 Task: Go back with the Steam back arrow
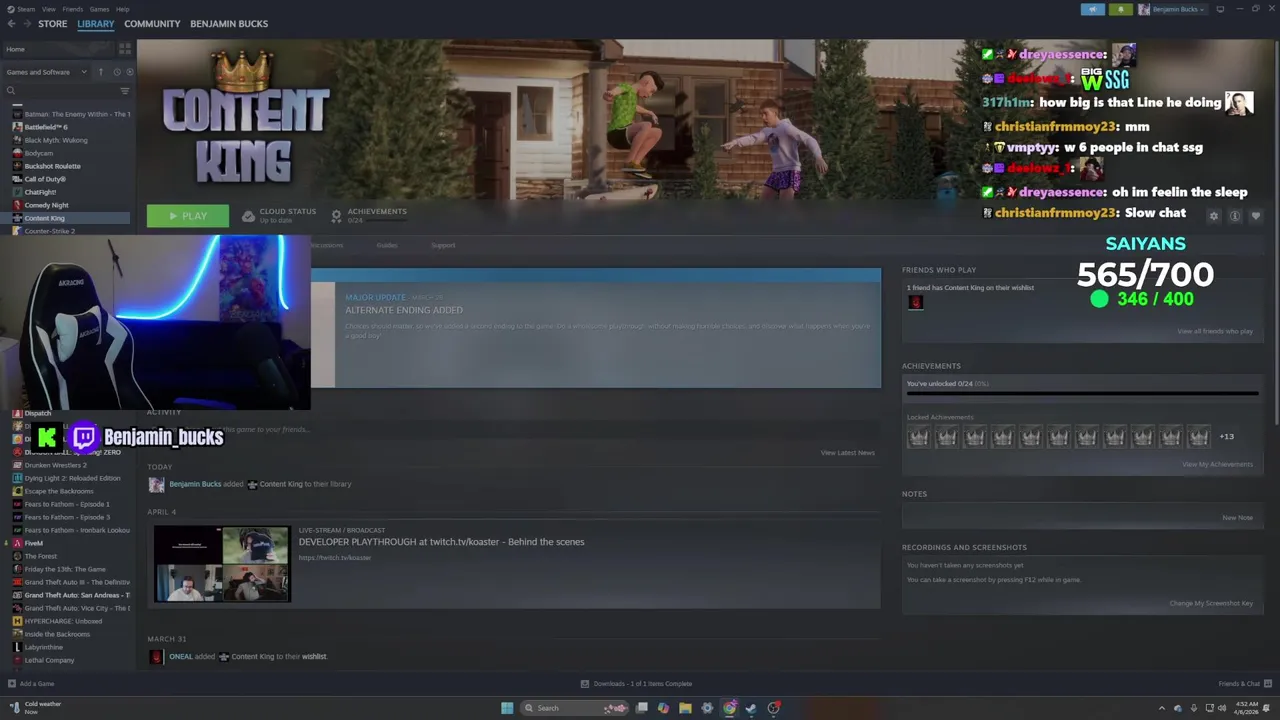coord(11,24)
